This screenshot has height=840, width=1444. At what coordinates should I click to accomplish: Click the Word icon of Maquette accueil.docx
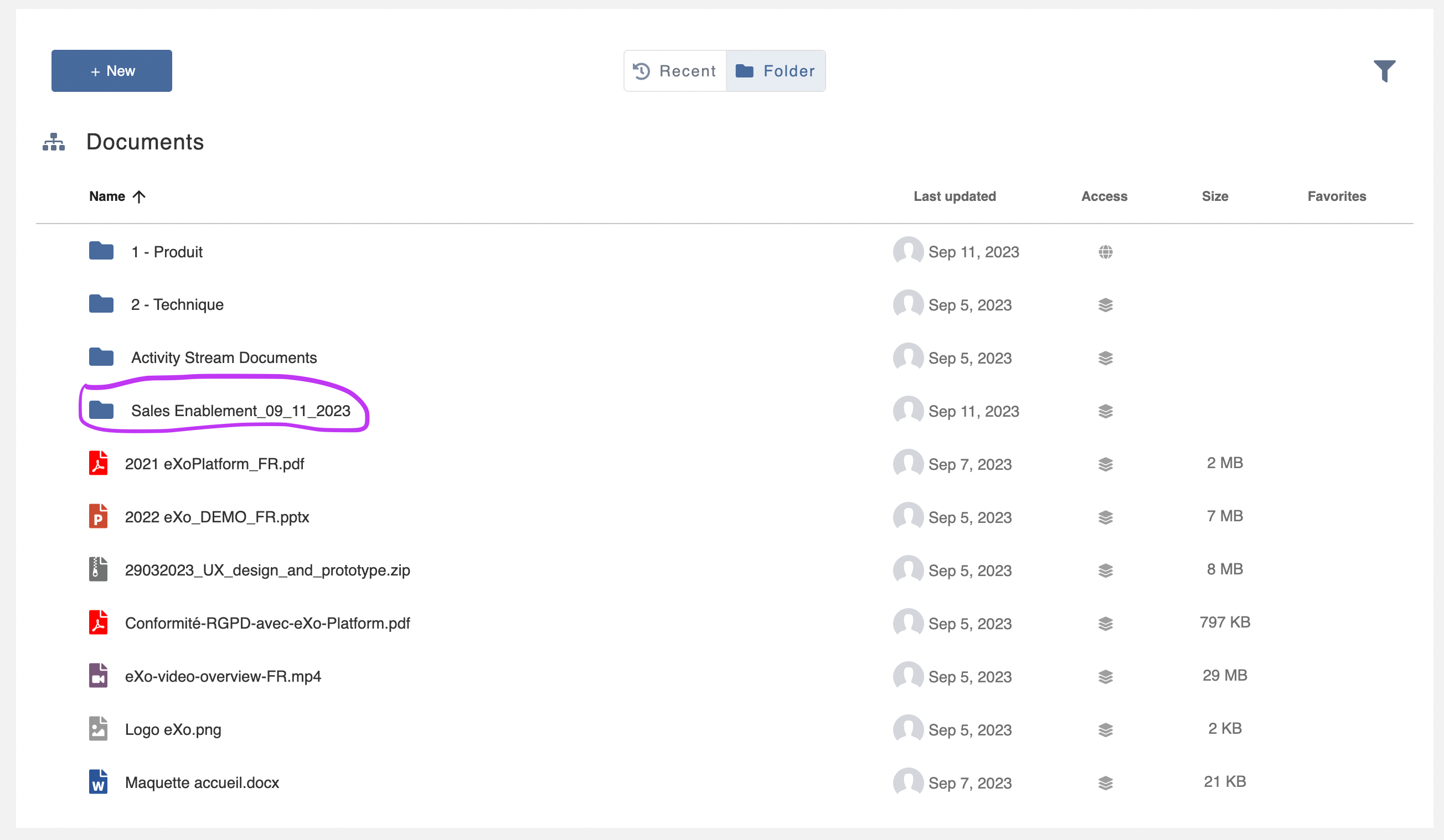click(x=99, y=782)
